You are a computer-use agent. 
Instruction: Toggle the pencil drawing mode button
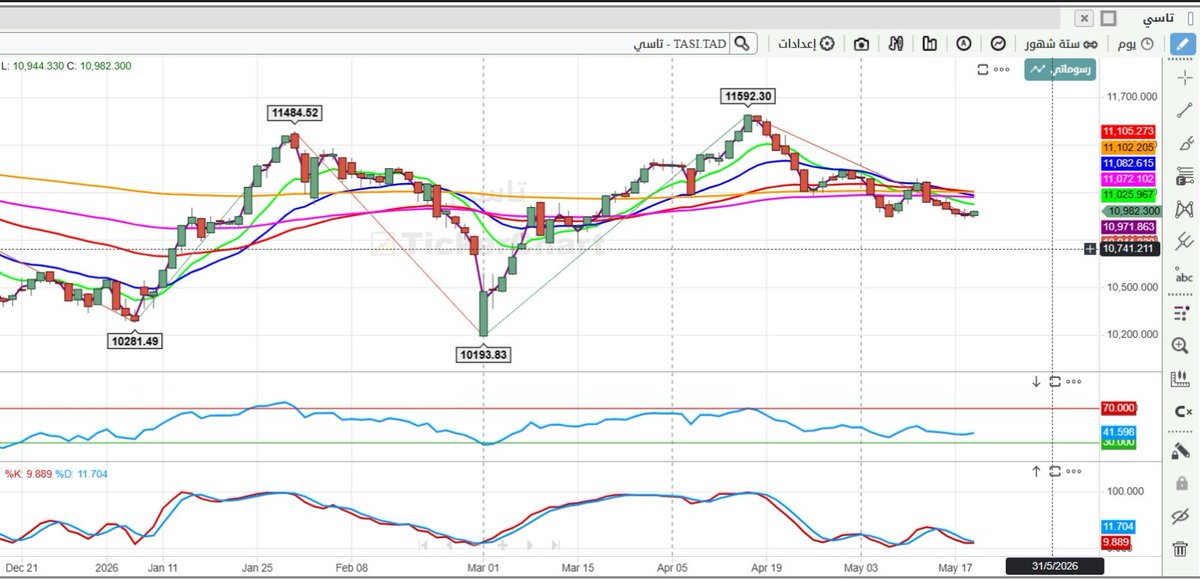pyautogui.click(x=1185, y=44)
